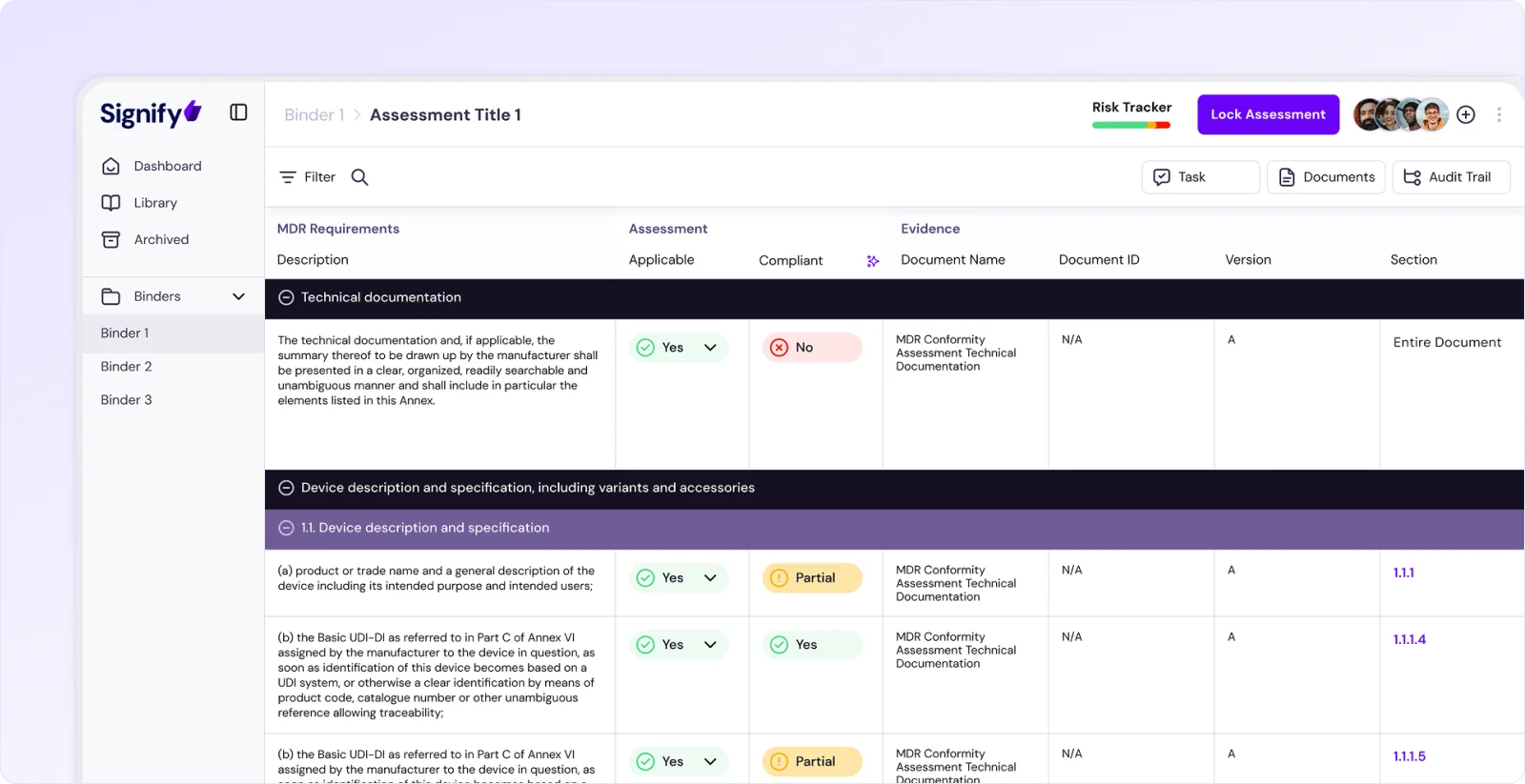Viewport: 1525px width, 784px height.
Task: Open Applicable dropdown in row with section 1.1.1.4
Action: (x=679, y=645)
